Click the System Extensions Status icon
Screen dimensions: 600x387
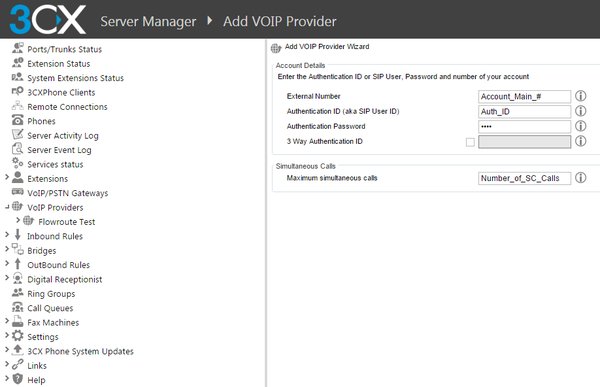[18, 77]
